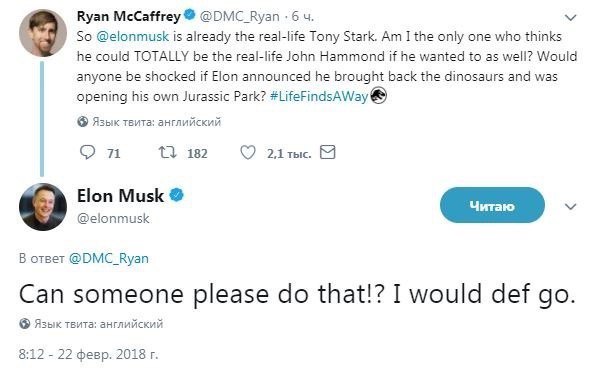Open the @elonmusk mention link
613x375 pixels.
[x=133, y=36]
